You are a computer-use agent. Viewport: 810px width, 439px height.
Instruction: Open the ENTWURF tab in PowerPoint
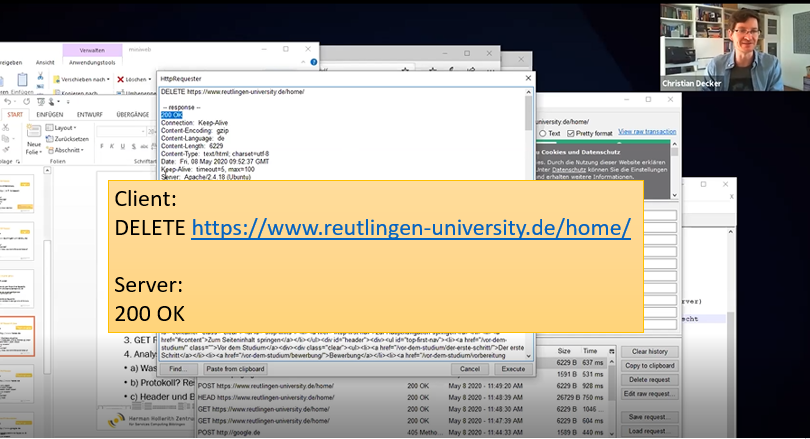tap(90, 115)
